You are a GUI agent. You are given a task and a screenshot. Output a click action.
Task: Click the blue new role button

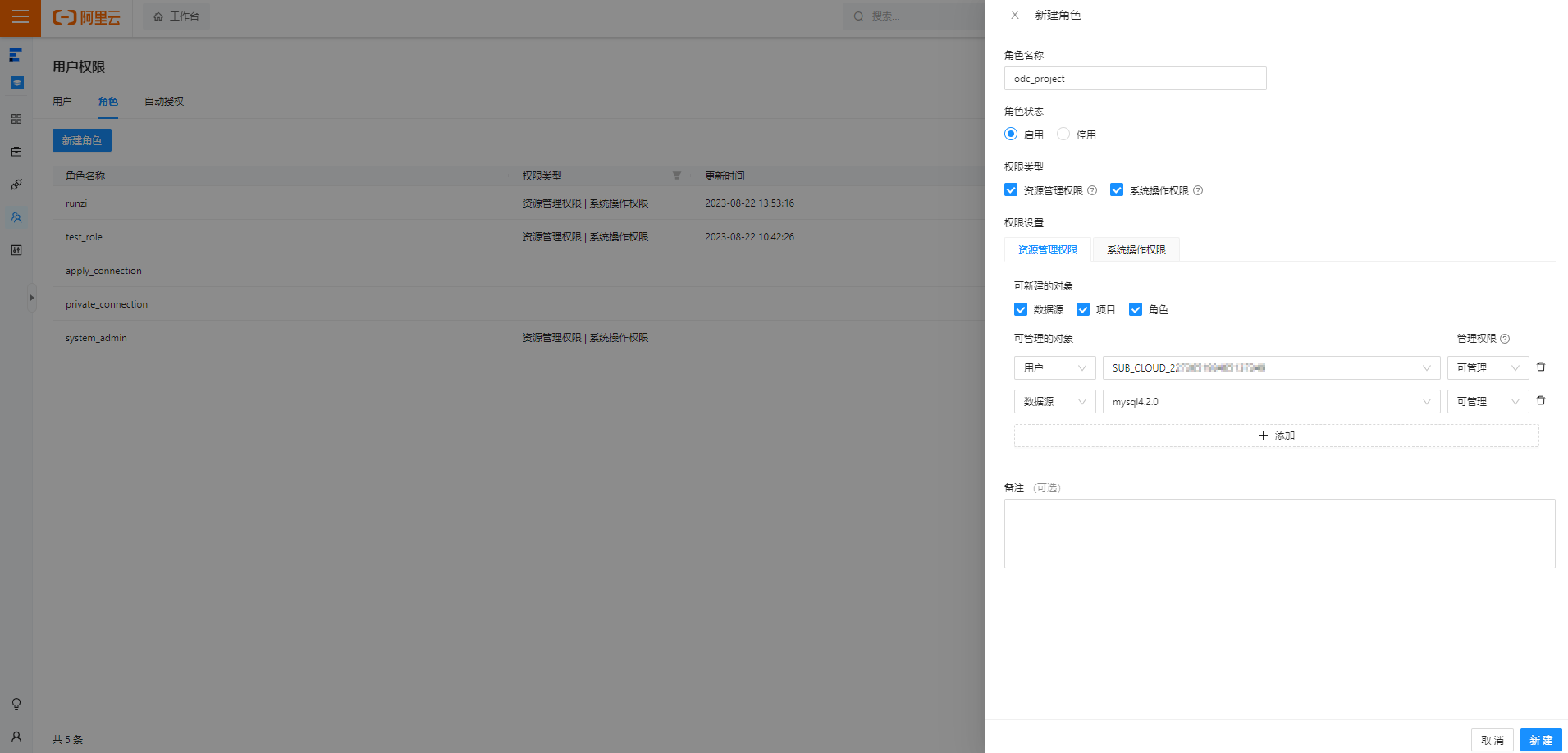coord(82,140)
